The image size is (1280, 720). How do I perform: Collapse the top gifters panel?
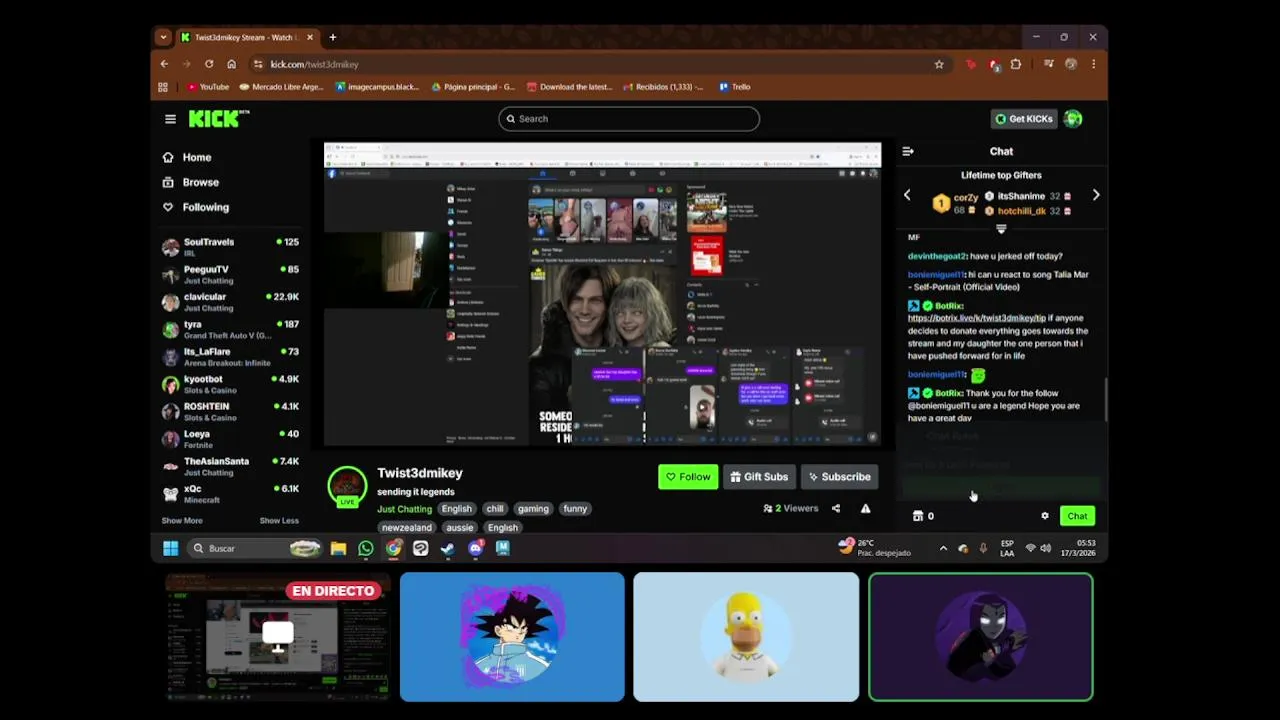1001,229
